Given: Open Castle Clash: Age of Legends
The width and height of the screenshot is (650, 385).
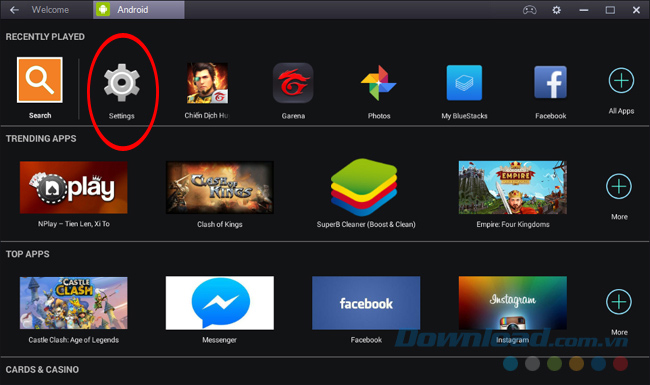Looking at the screenshot, I should click(x=74, y=303).
